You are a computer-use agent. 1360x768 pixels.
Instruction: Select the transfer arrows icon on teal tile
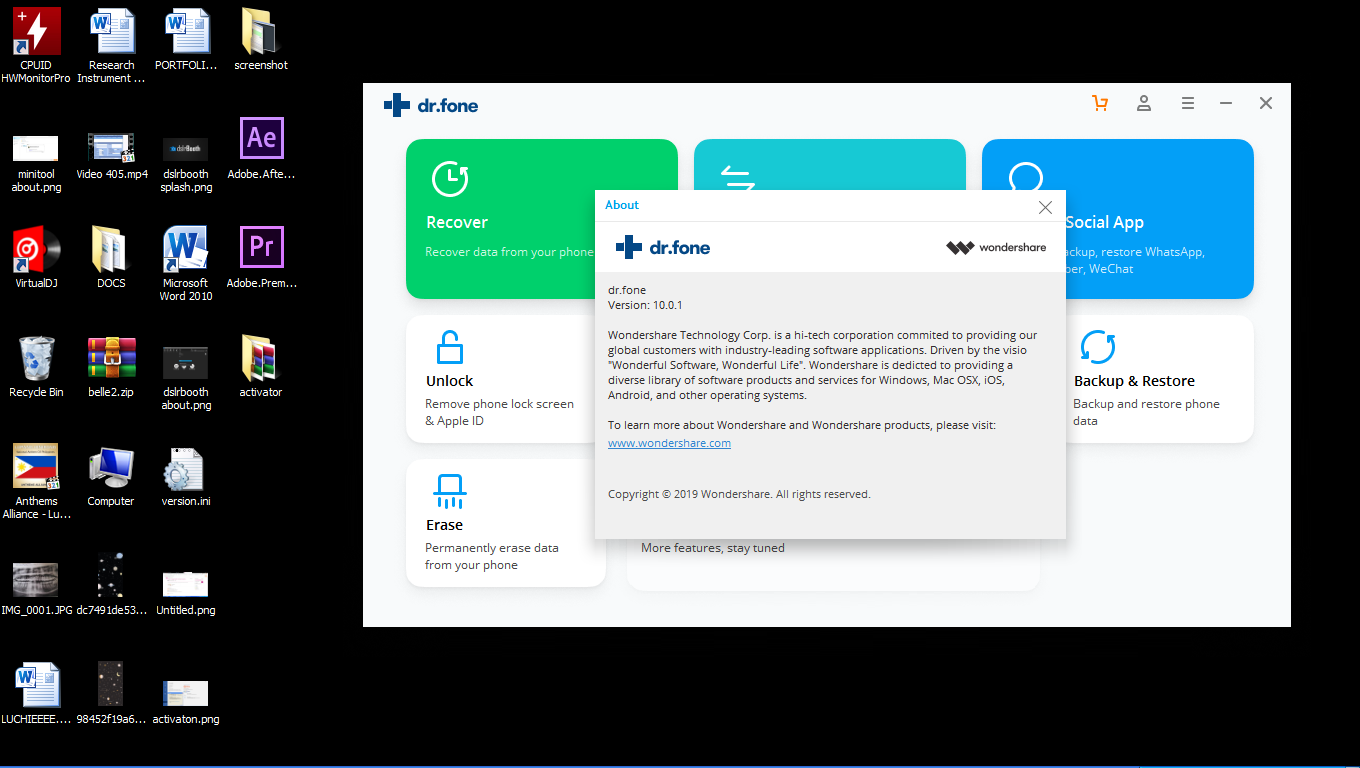pyautogui.click(x=738, y=177)
